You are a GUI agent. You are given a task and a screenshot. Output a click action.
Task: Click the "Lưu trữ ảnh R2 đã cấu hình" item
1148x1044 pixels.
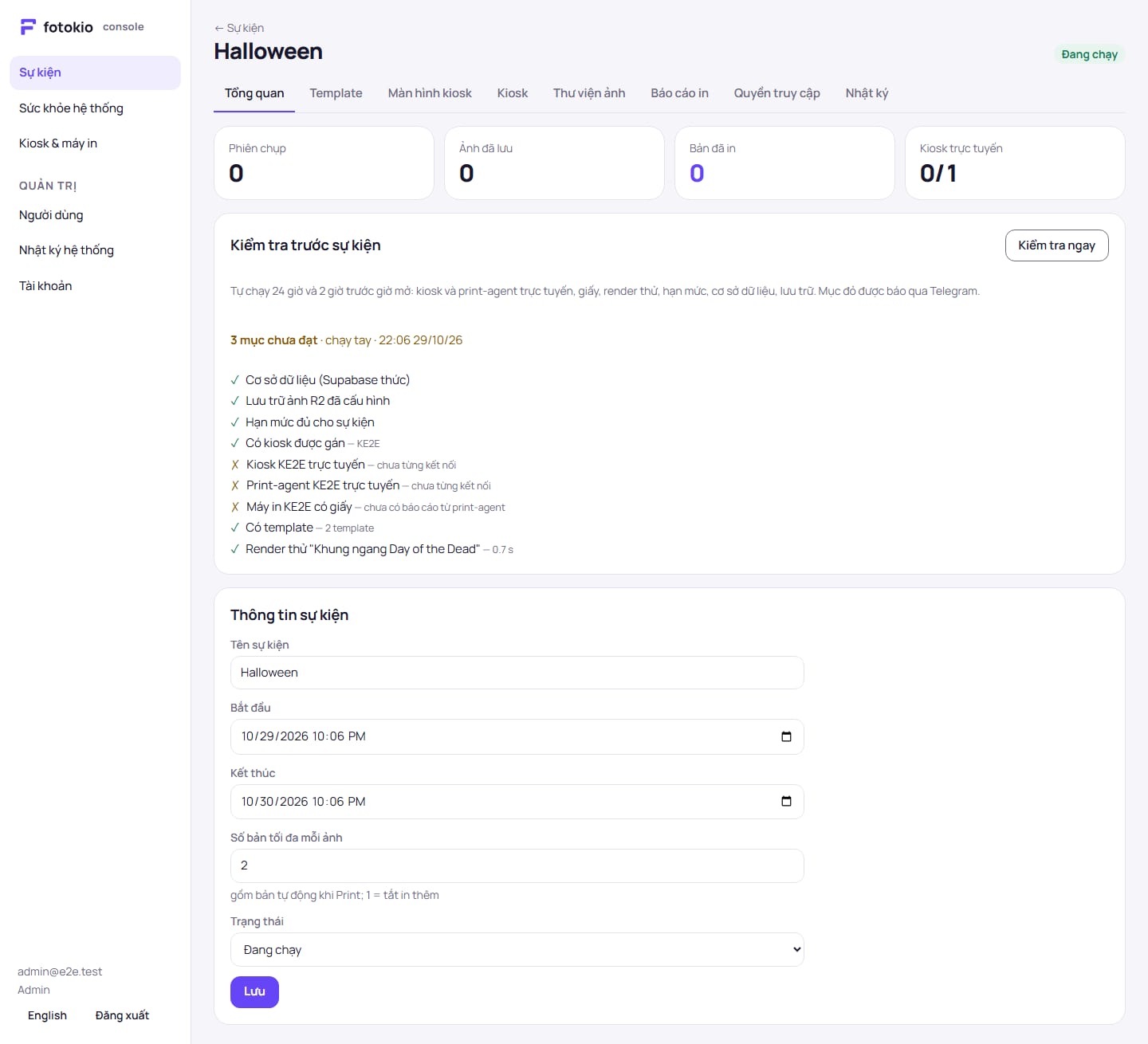(310, 401)
